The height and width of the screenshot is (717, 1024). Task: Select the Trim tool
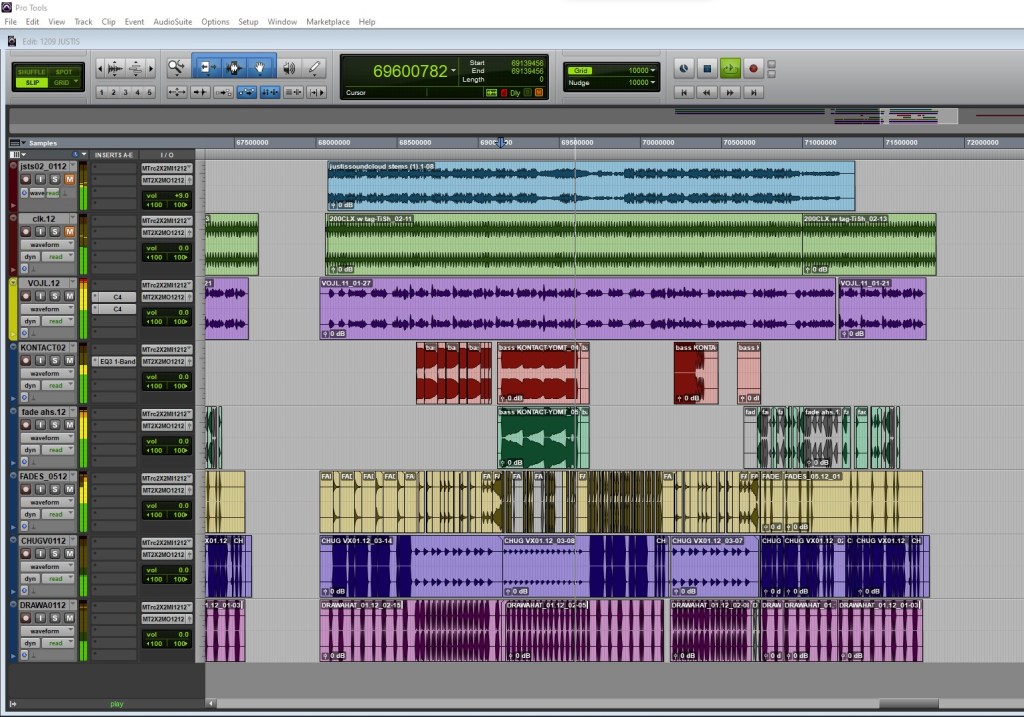click(x=206, y=68)
